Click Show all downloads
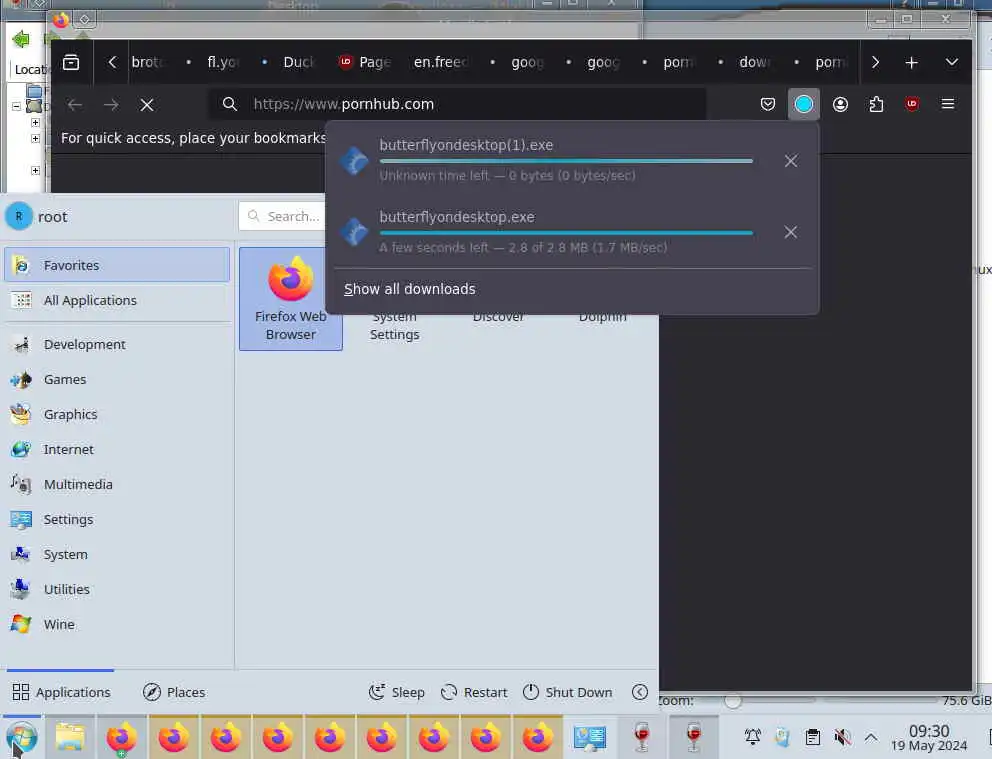 point(409,289)
